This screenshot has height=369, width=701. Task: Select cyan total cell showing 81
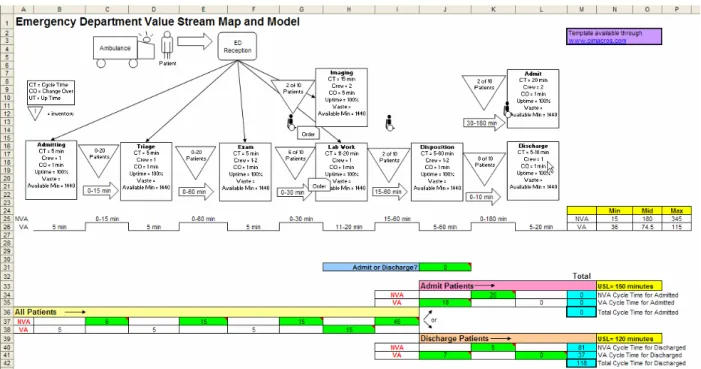coord(582,347)
